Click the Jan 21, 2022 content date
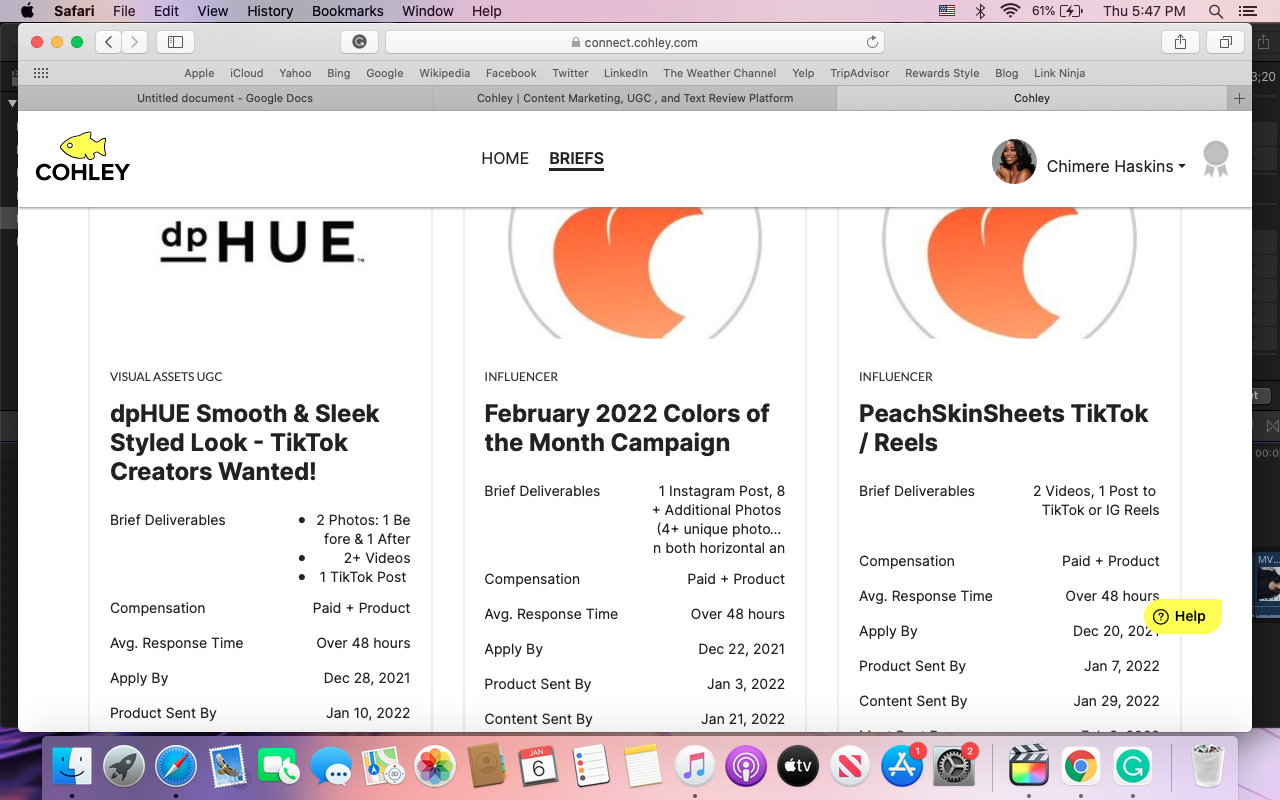This screenshot has height=800, width=1280. tap(743, 719)
